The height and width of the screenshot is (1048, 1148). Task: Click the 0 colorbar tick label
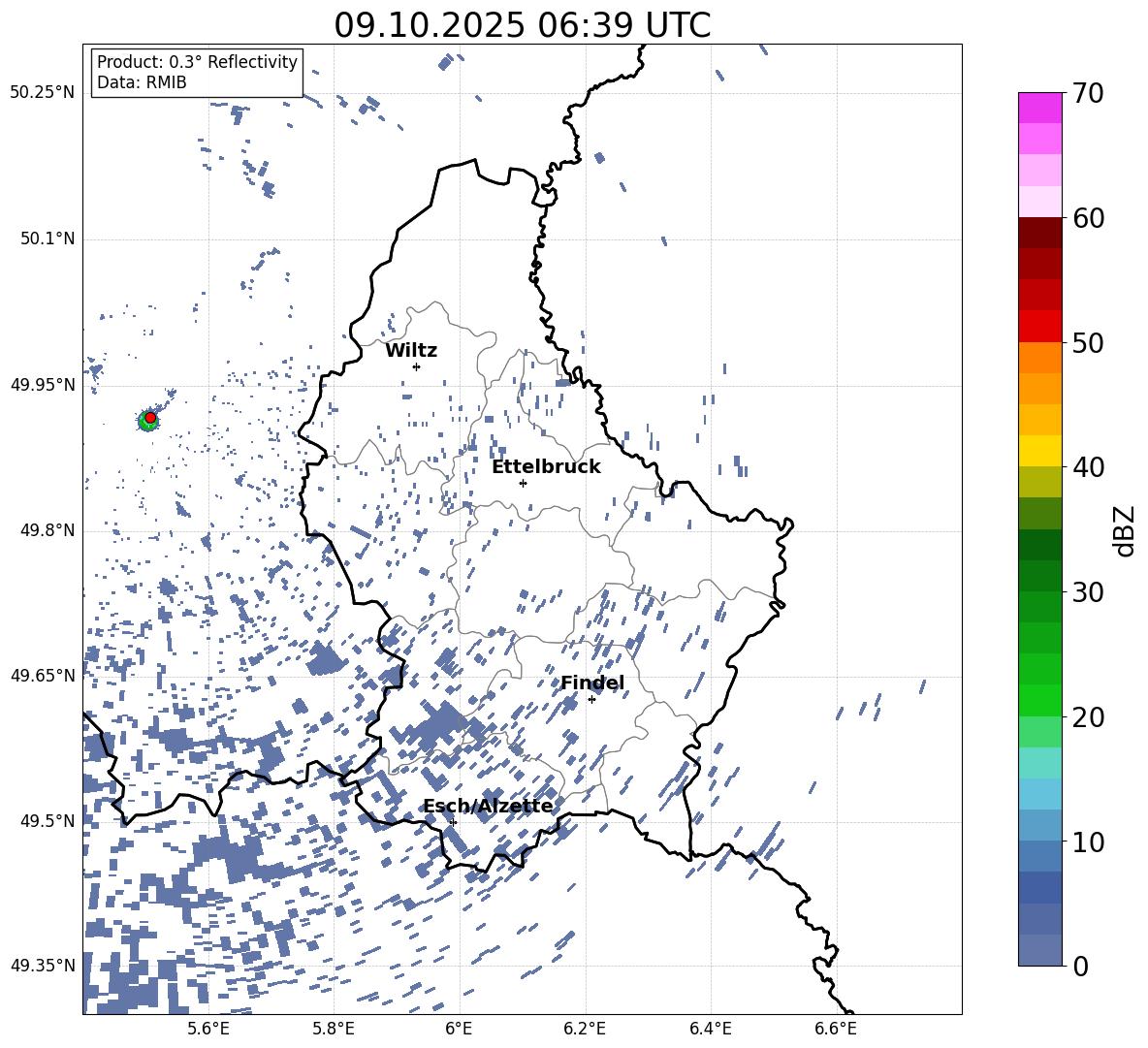(1080, 966)
